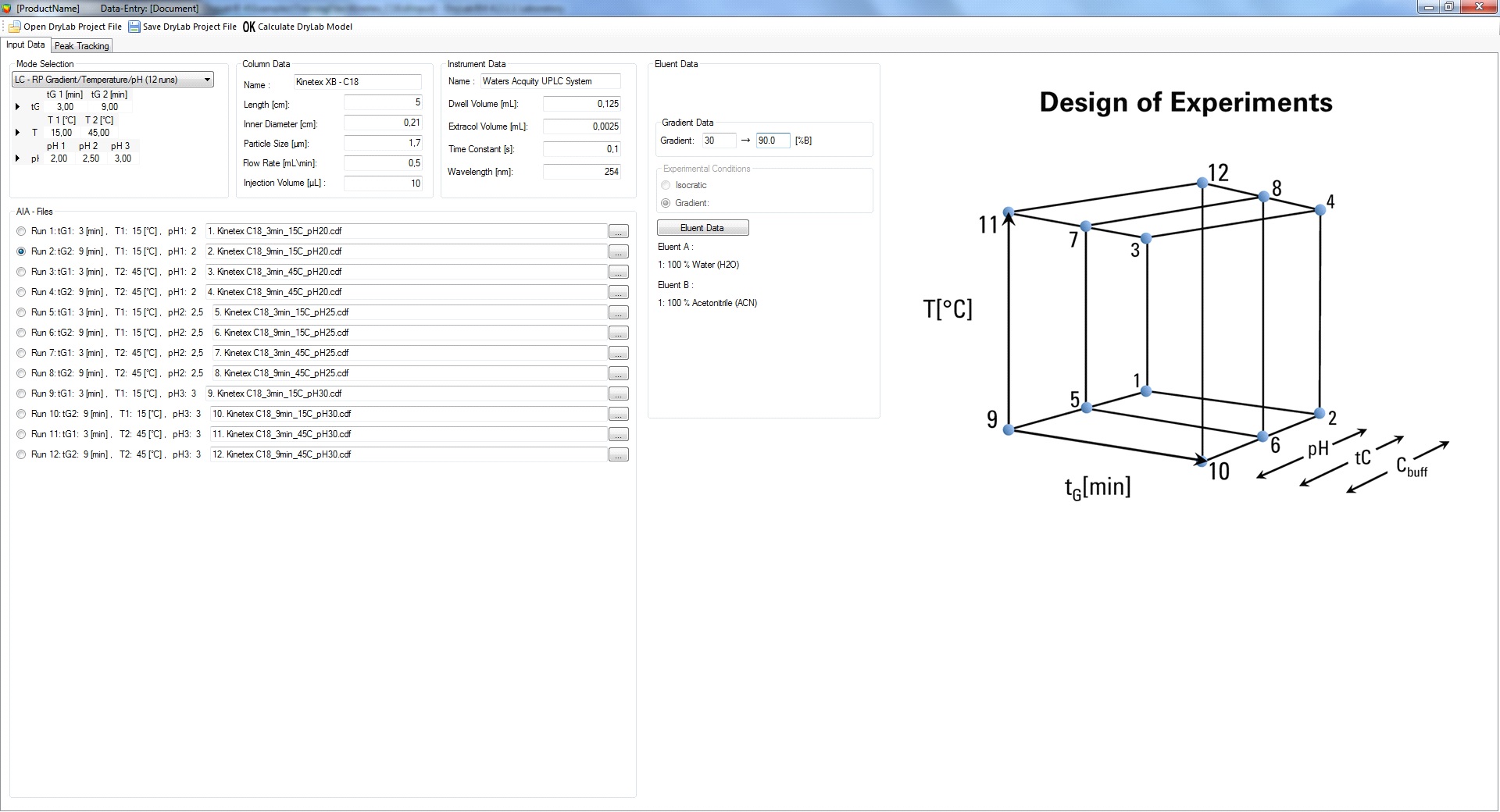Click the Flow Rate input field
This screenshot has height=812, width=1500.
[x=383, y=163]
